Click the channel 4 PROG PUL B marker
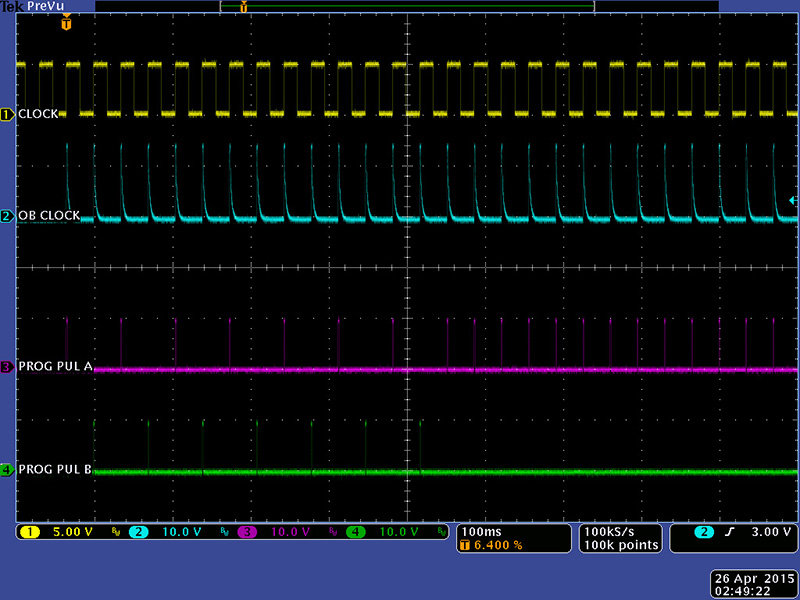The image size is (800, 600). [8, 469]
